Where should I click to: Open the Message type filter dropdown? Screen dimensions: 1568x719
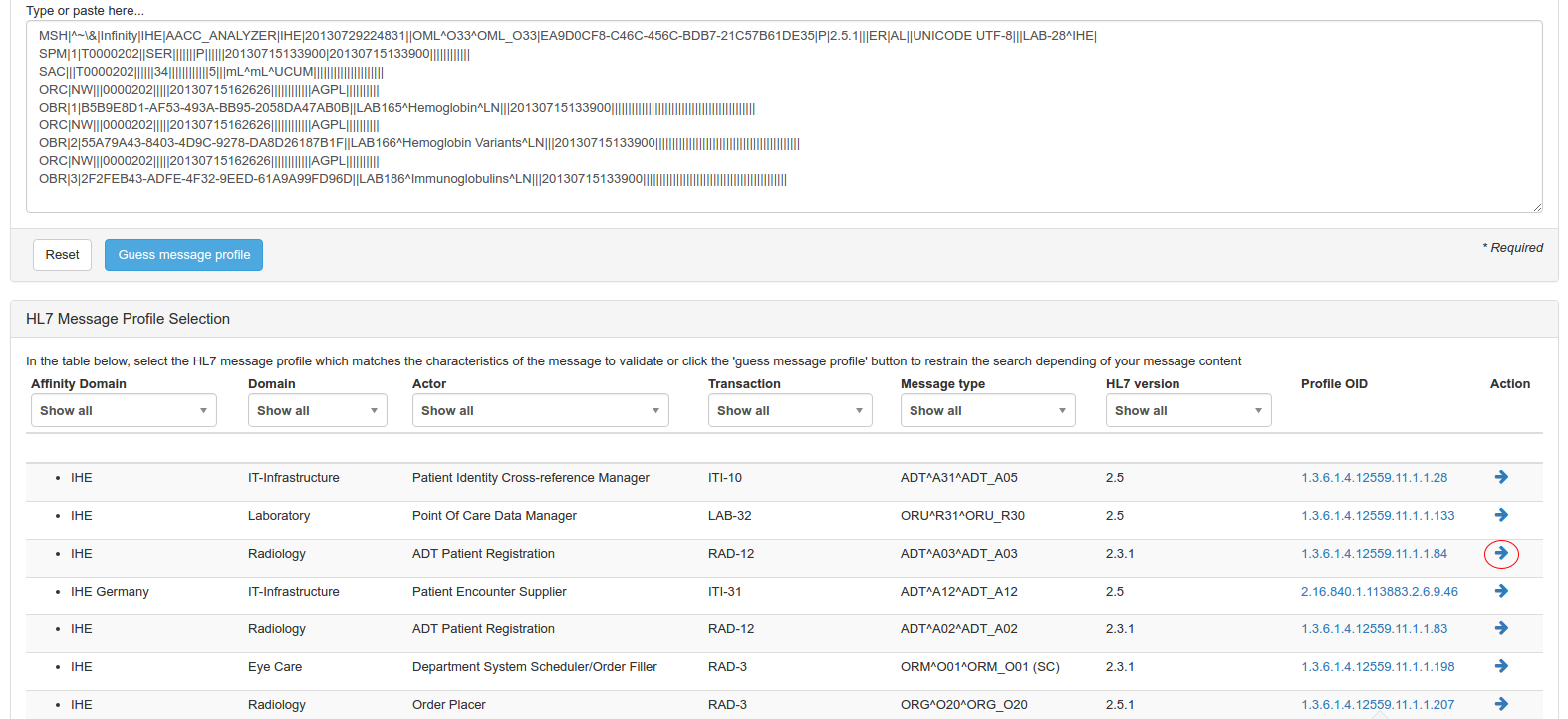point(986,411)
